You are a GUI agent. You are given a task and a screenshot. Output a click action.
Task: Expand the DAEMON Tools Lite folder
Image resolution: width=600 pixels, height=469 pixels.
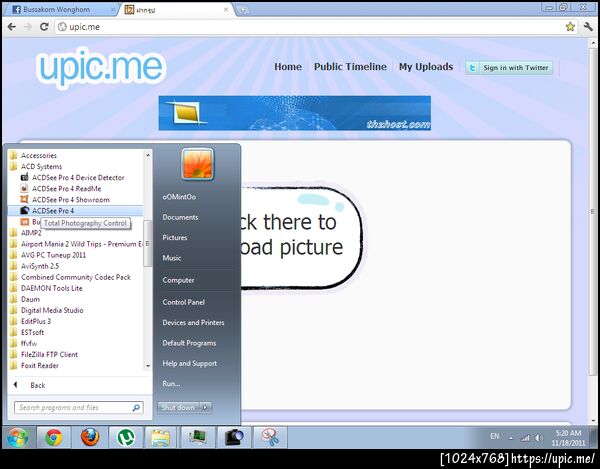52,288
